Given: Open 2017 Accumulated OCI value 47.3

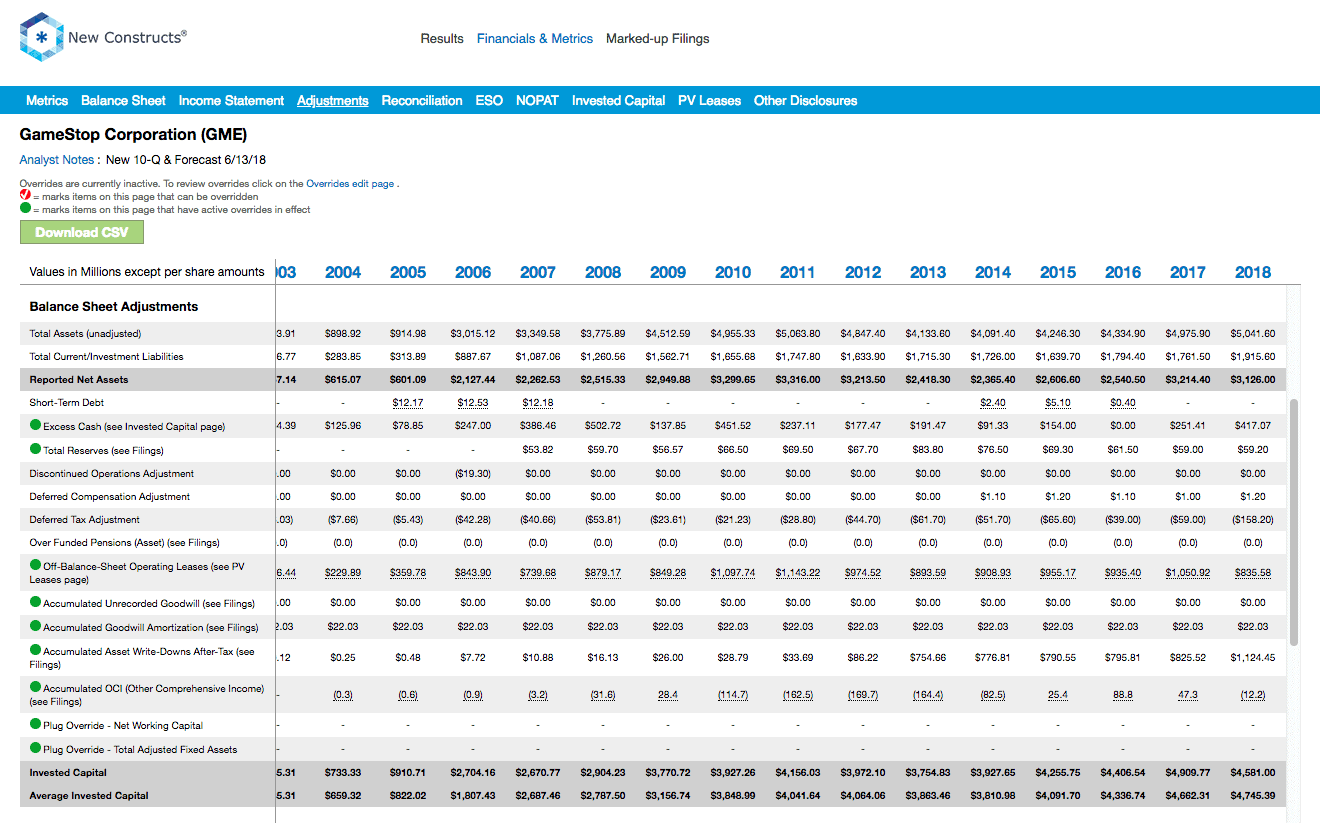Looking at the screenshot, I should click(x=1188, y=695).
